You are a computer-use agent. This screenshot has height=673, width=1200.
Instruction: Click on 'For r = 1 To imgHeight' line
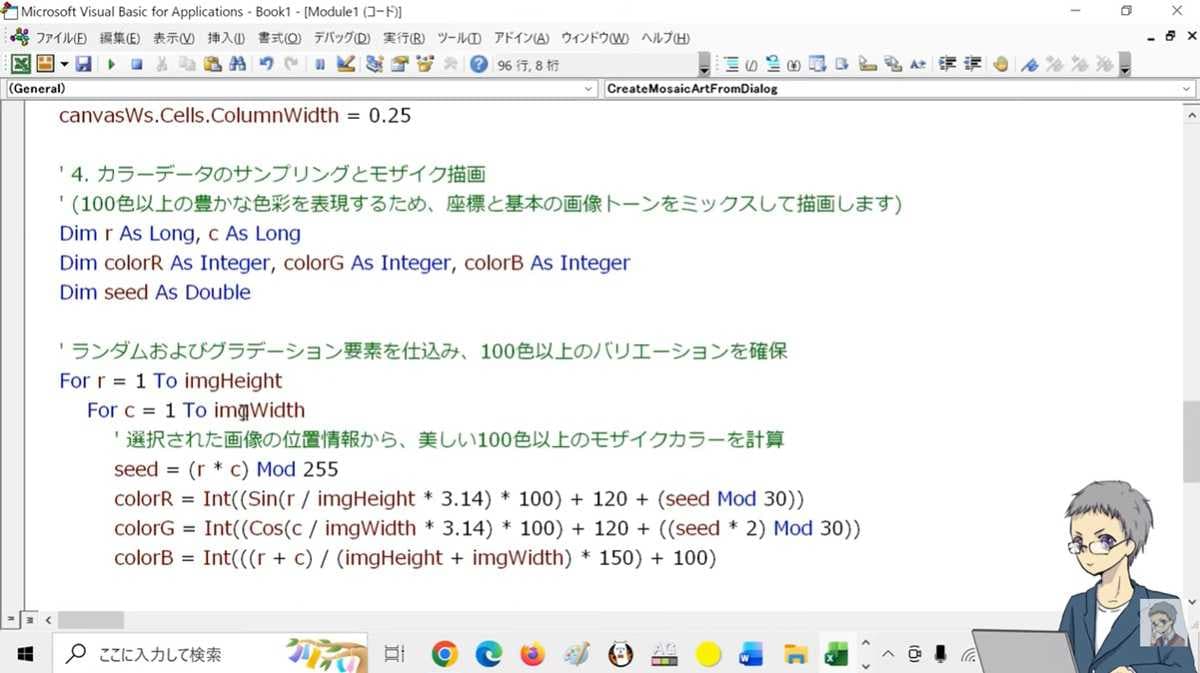[171, 381]
